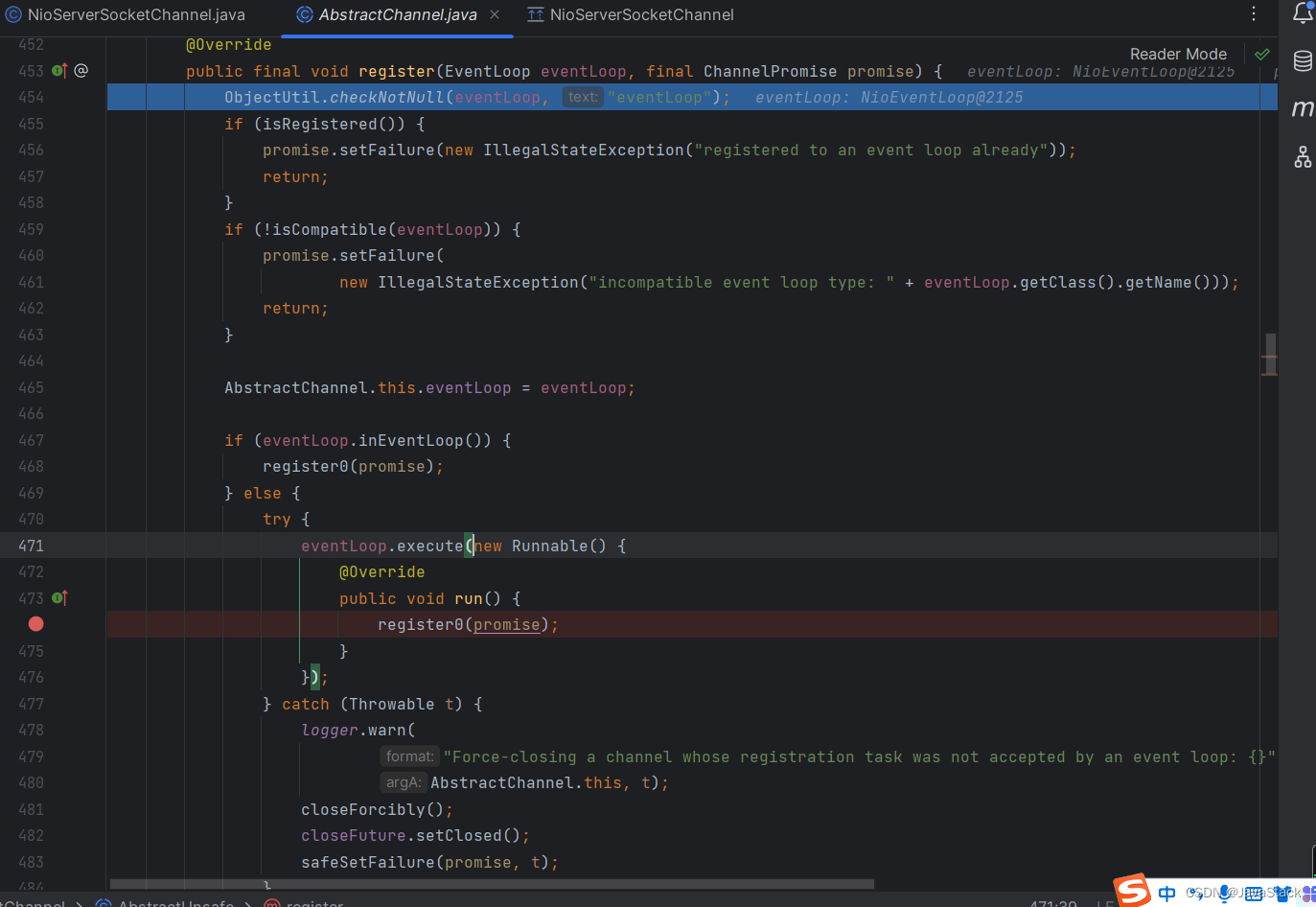
Task: Open the NioServerSocketChannel diagram tab
Action: coord(631,14)
